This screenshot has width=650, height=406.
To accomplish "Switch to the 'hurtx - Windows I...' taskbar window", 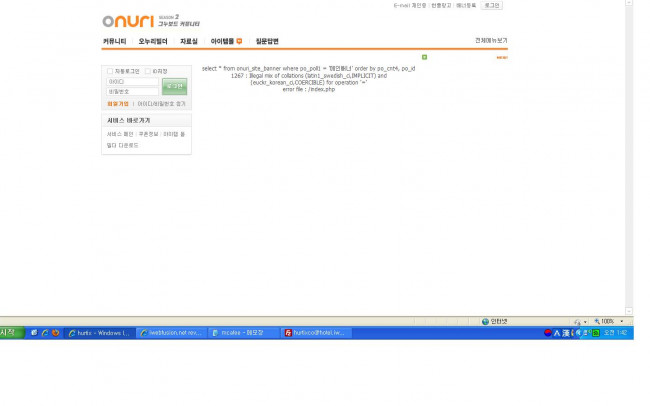I will (99, 333).
